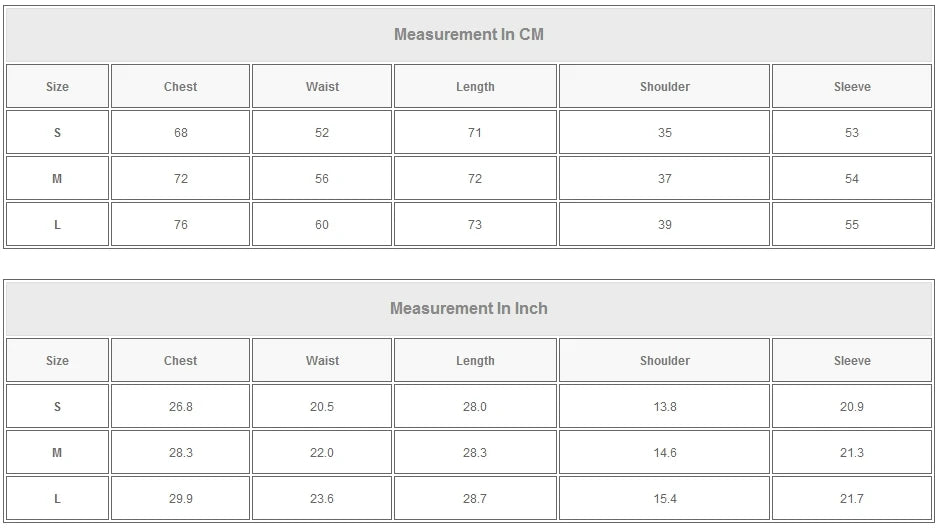The height and width of the screenshot is (531, 940).
Task: Select the M size label in the CM table
Action: [57, 179]
